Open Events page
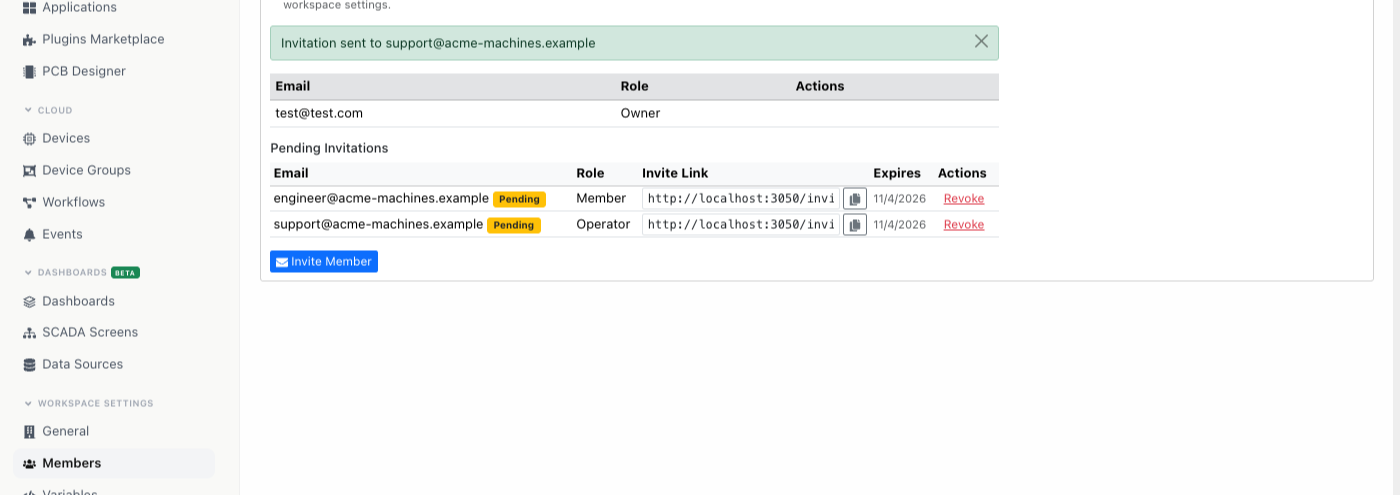 (x=62, y=234)
